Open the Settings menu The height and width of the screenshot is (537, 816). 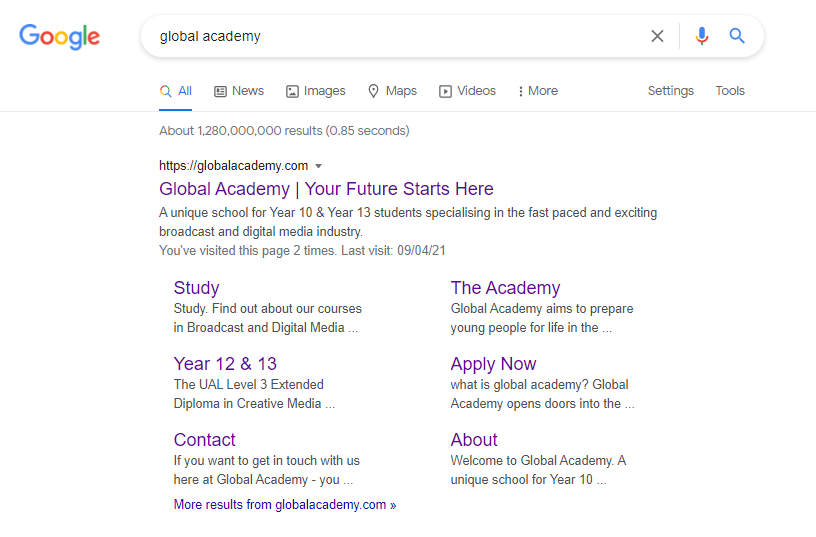[x=670, y=91]
